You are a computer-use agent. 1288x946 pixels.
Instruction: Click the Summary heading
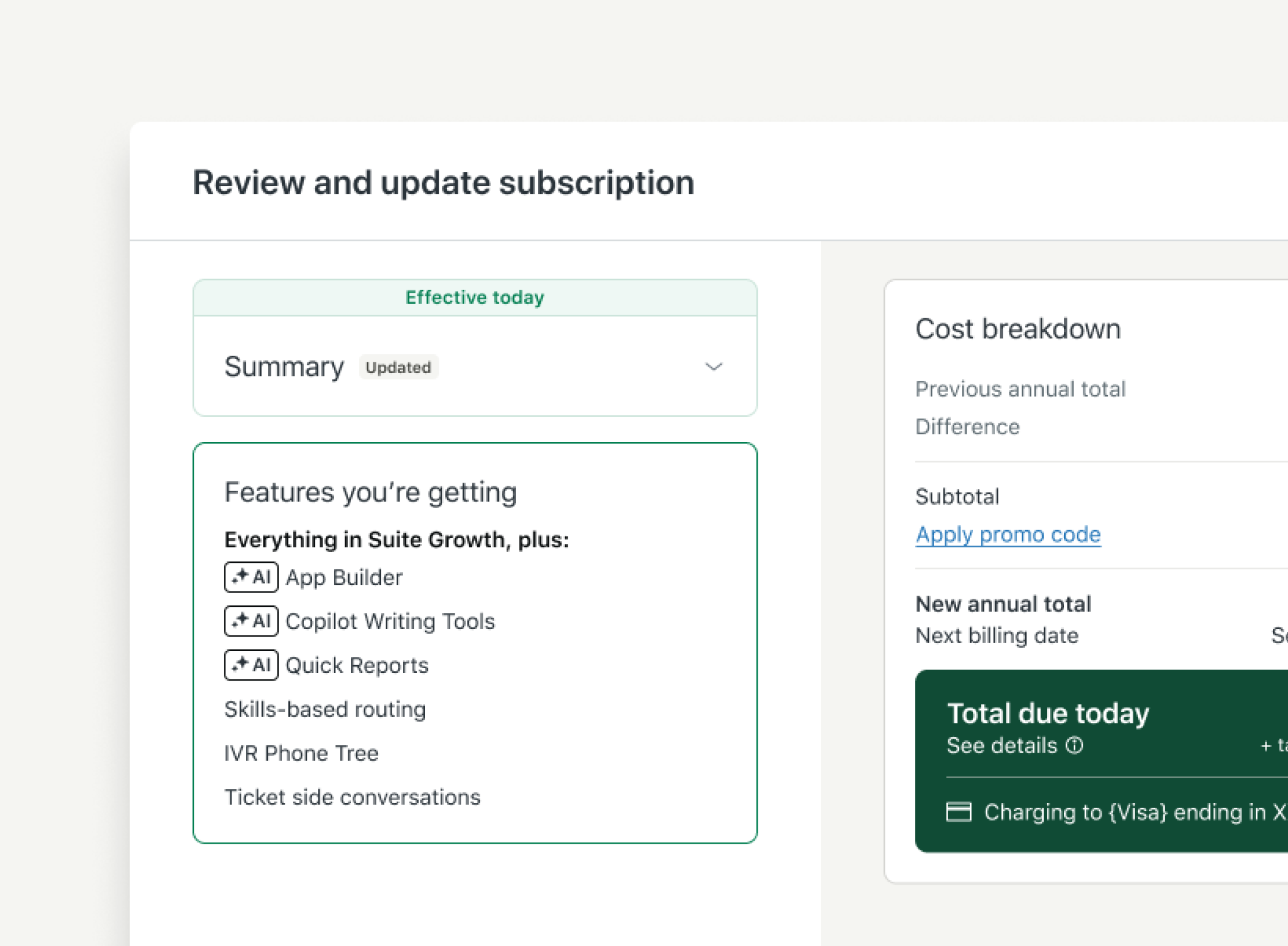pos(284,367)
